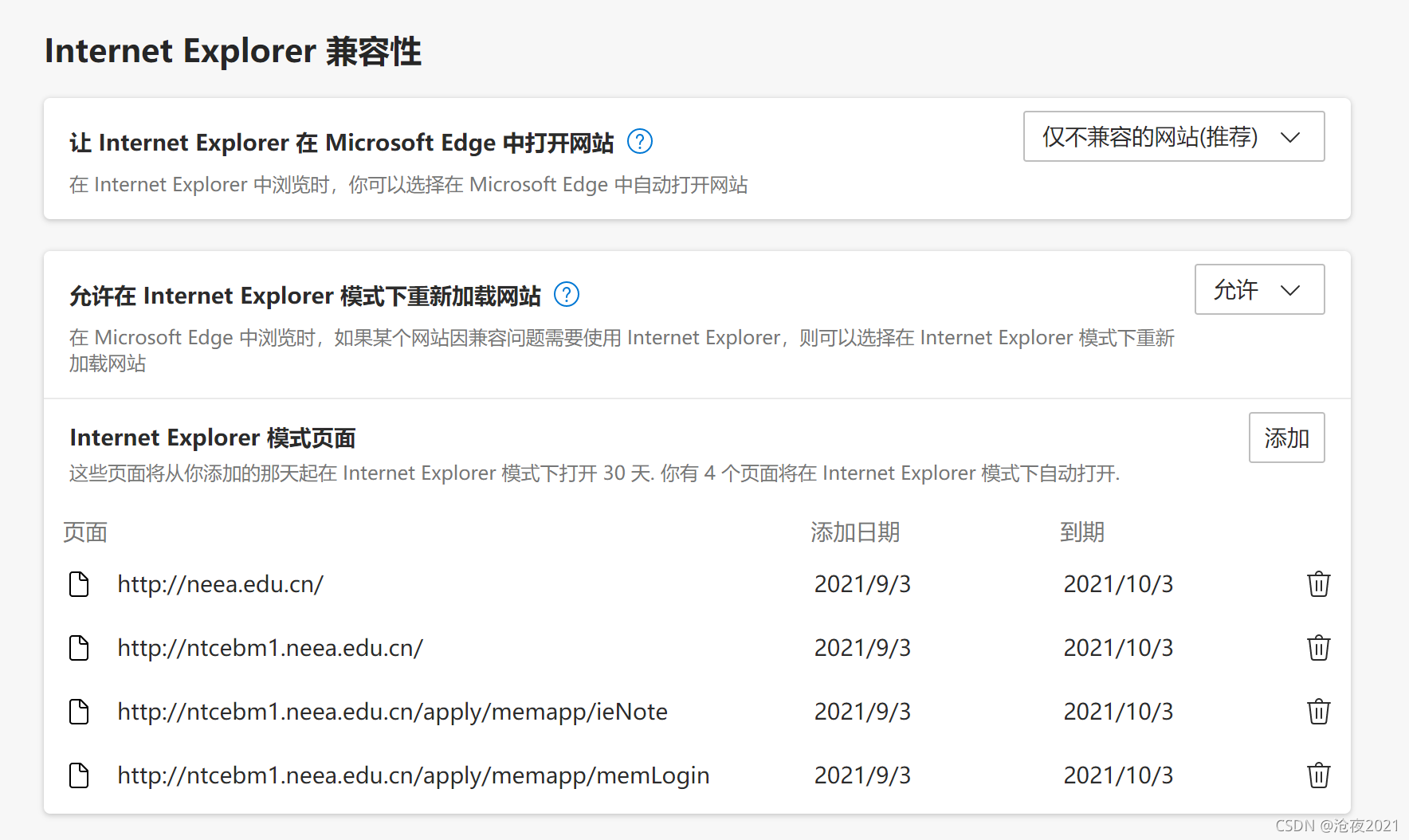Click the page icon beside http://ntcebm1.neea.edu.cn/
Screen dimensions: 1409x840
click(79, 648)
